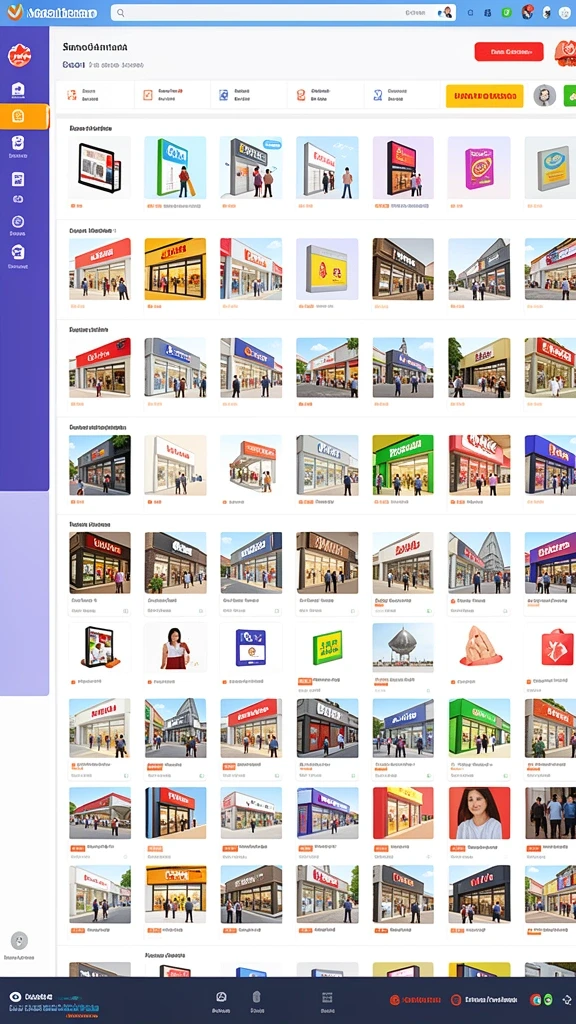Click the grid icon in the bottom bar center
Viewport: 576px width, 1024px height.
coord(327,997)
